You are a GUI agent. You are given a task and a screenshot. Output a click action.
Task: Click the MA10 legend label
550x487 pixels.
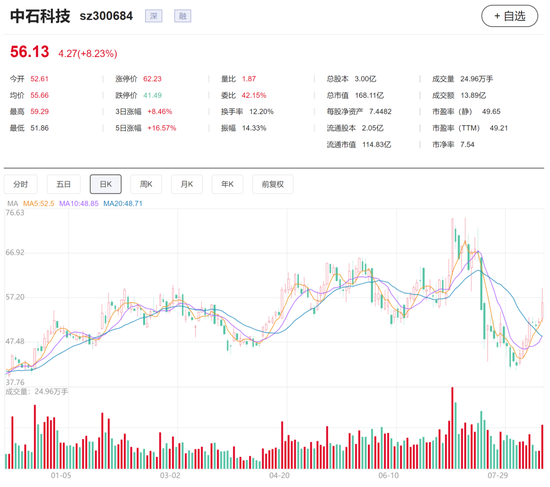click(79, 204)
